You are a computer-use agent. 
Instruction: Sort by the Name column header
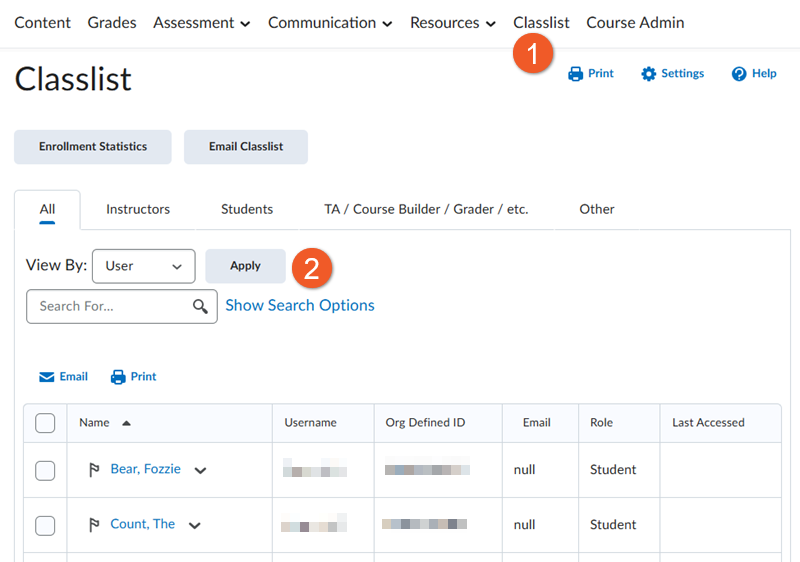point(95,423)
